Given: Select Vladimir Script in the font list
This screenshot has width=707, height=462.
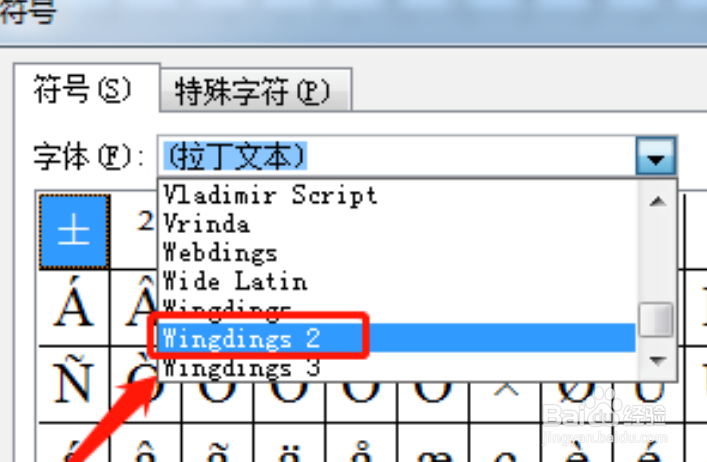Looking at the screenshot, I should (397, 196).
